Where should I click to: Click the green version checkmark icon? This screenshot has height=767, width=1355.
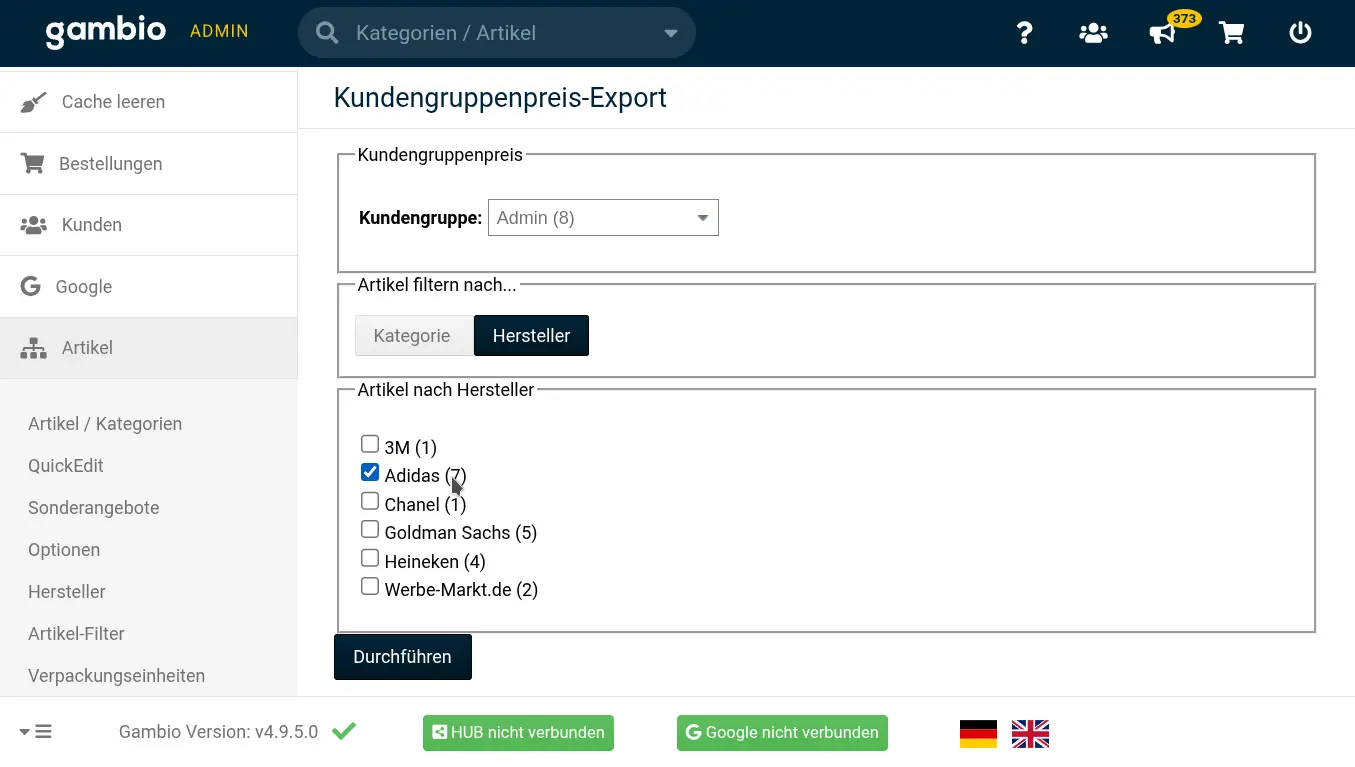coord(344,731)
